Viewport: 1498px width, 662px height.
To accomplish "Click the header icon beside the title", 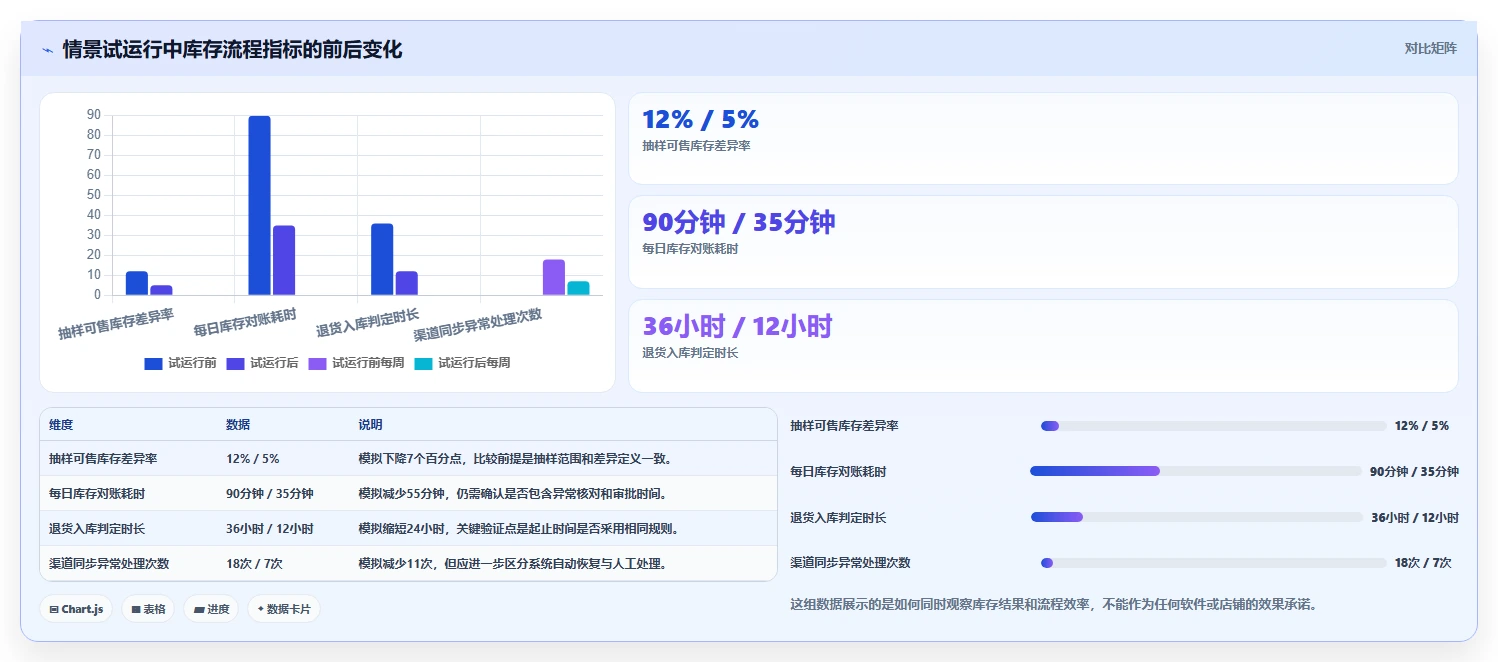I will [47, 50].
